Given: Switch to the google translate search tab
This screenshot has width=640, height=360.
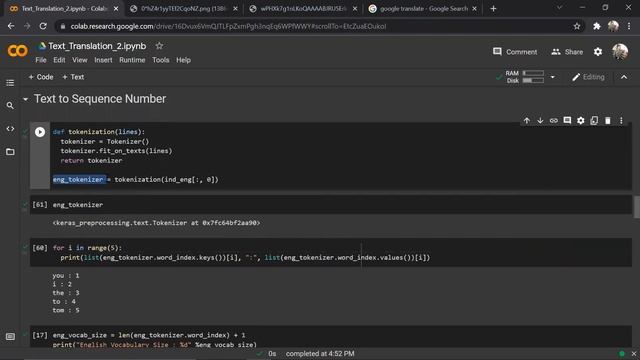Looking at the screenshot, I should point(422,9).
